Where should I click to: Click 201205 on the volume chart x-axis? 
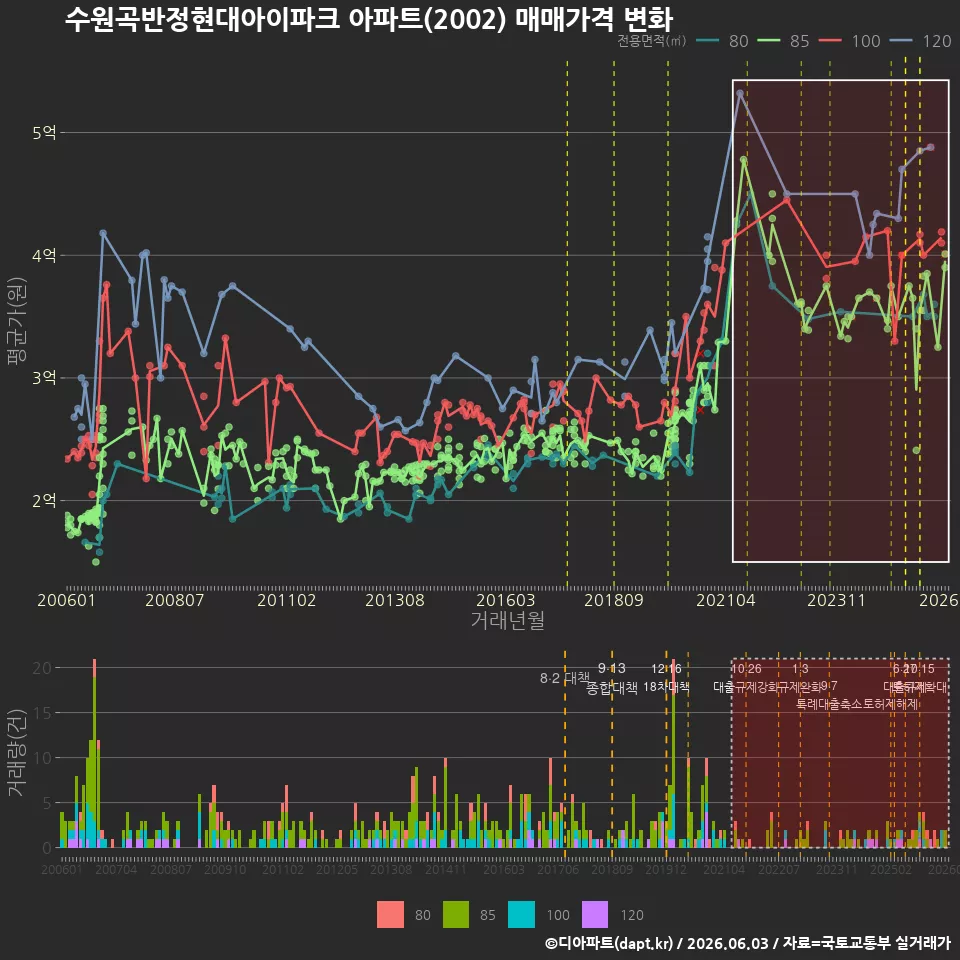pyautogui.click(x=337, y=869)
